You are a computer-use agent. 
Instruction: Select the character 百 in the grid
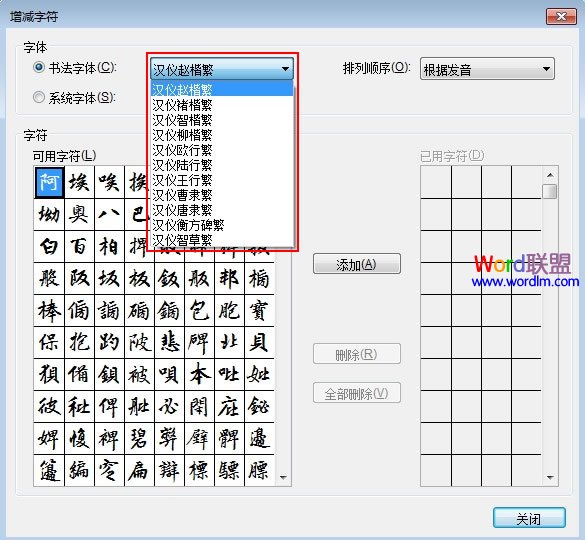click(79, 247)
